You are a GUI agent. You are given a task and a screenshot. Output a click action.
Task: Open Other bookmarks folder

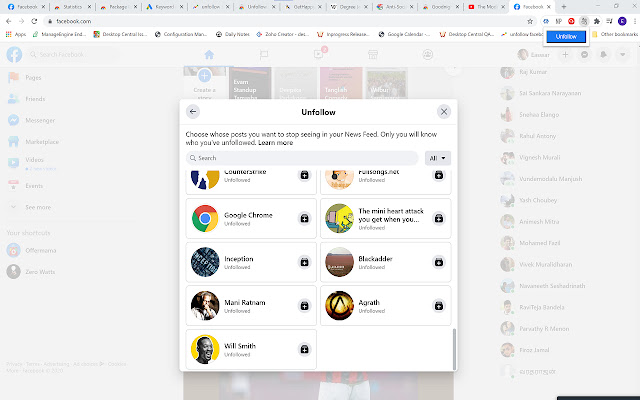(615, 34)
